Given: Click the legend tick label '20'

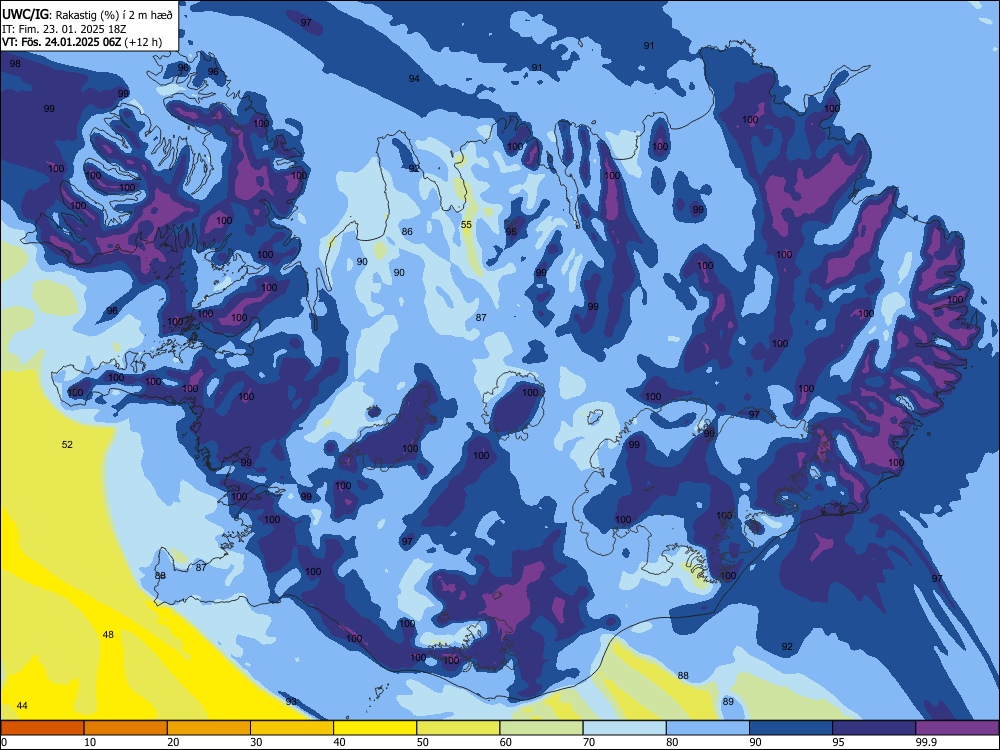Looking at the screenshot, I should click(173, 742).
